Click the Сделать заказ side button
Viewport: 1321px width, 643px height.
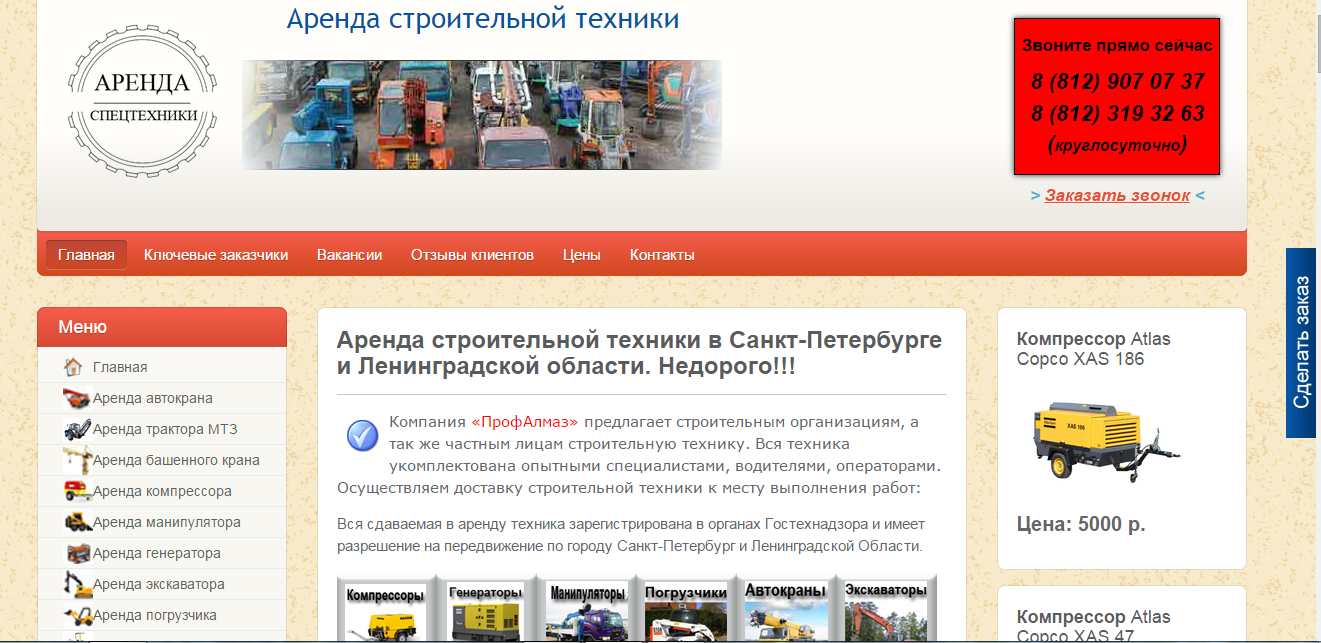(1301, 342)
